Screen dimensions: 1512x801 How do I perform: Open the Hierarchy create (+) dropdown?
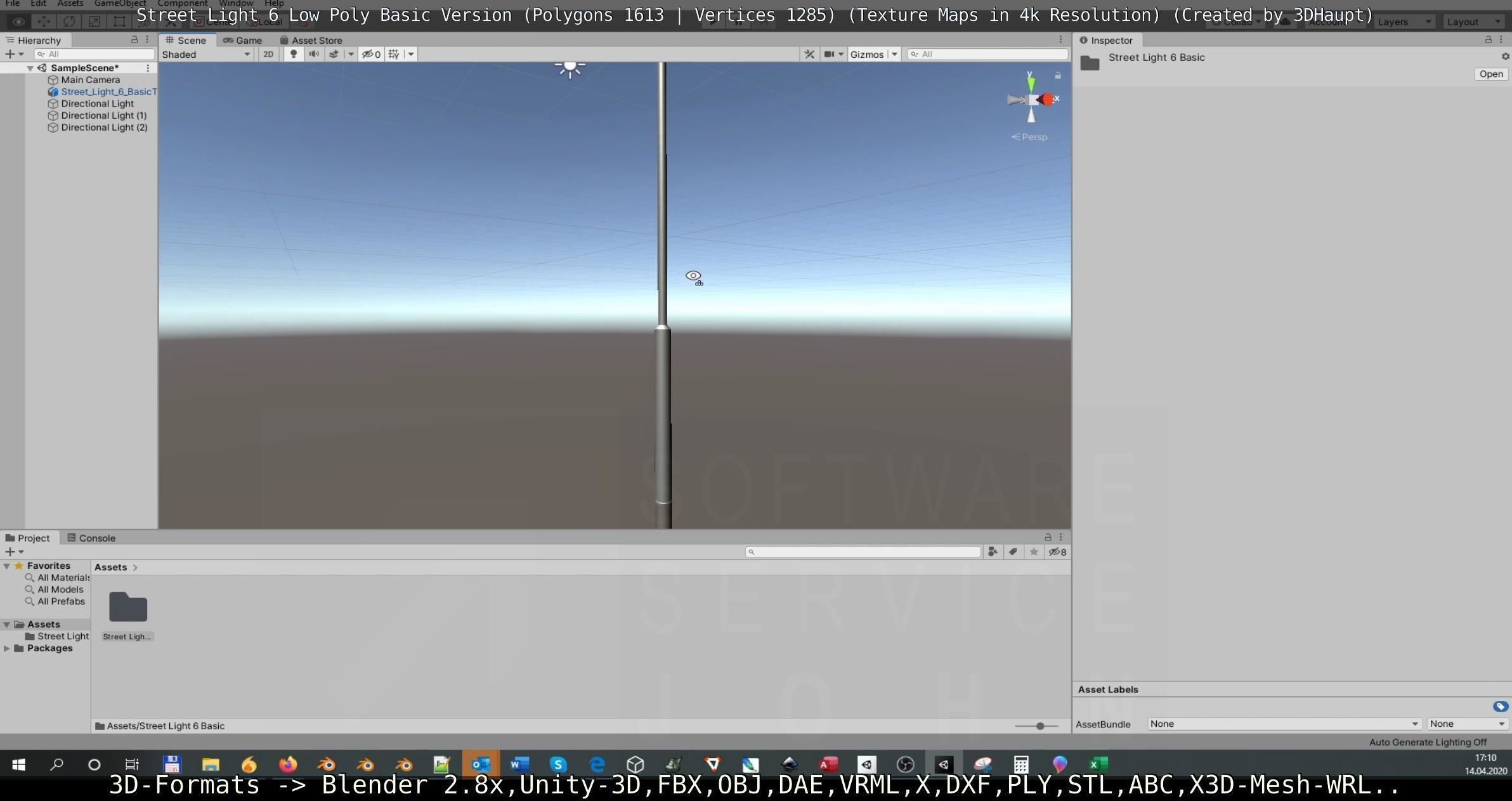click(x=14, y=55)
